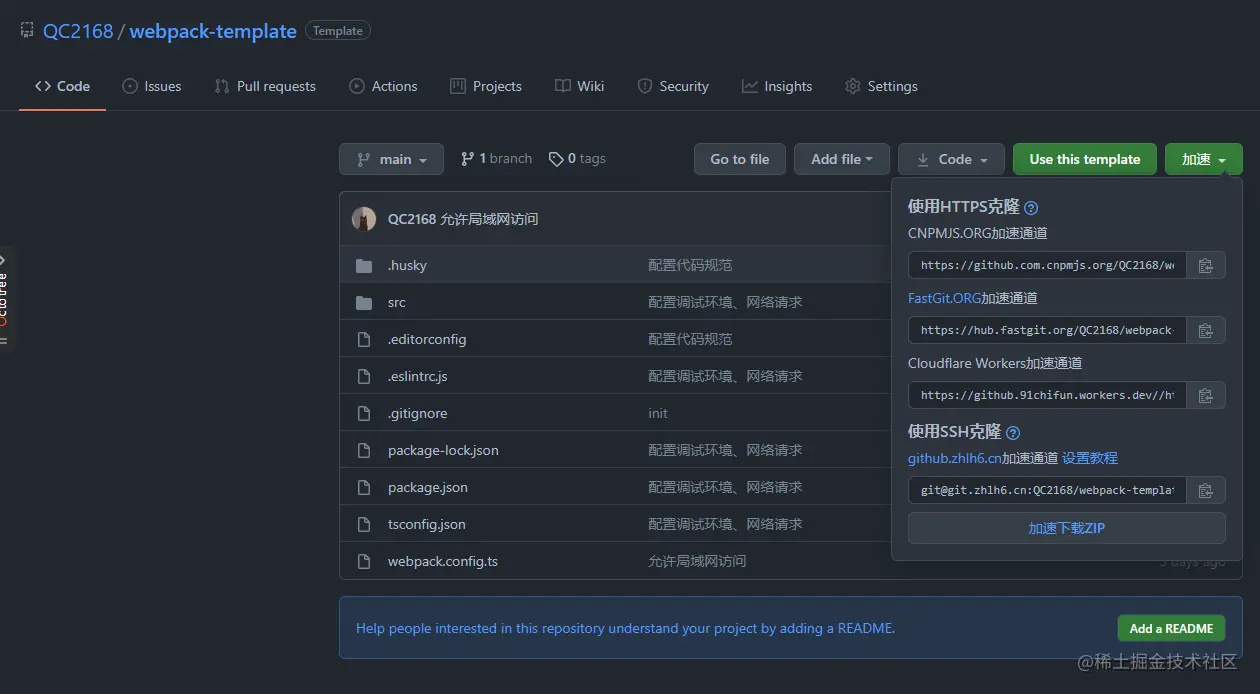Open webpack-template repository link
This screenshot has width=1260, height=694.
pyautogui.click(x=213, y=31)
